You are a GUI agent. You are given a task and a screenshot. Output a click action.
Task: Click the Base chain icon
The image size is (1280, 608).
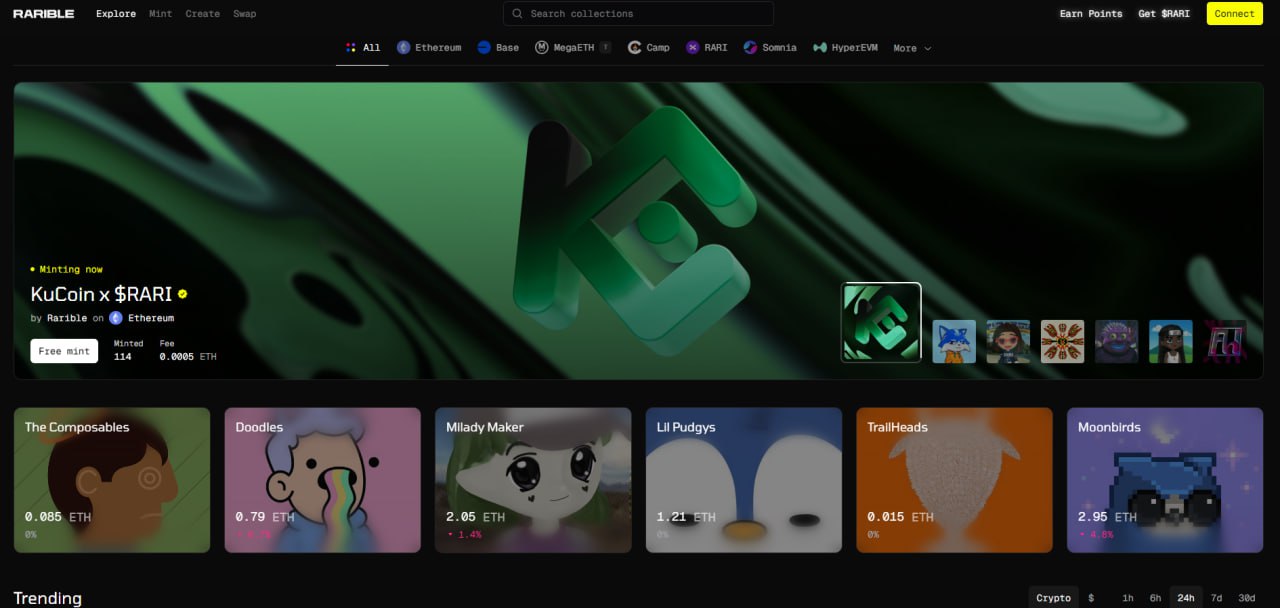pyautogui.click(x=484, y=47)
